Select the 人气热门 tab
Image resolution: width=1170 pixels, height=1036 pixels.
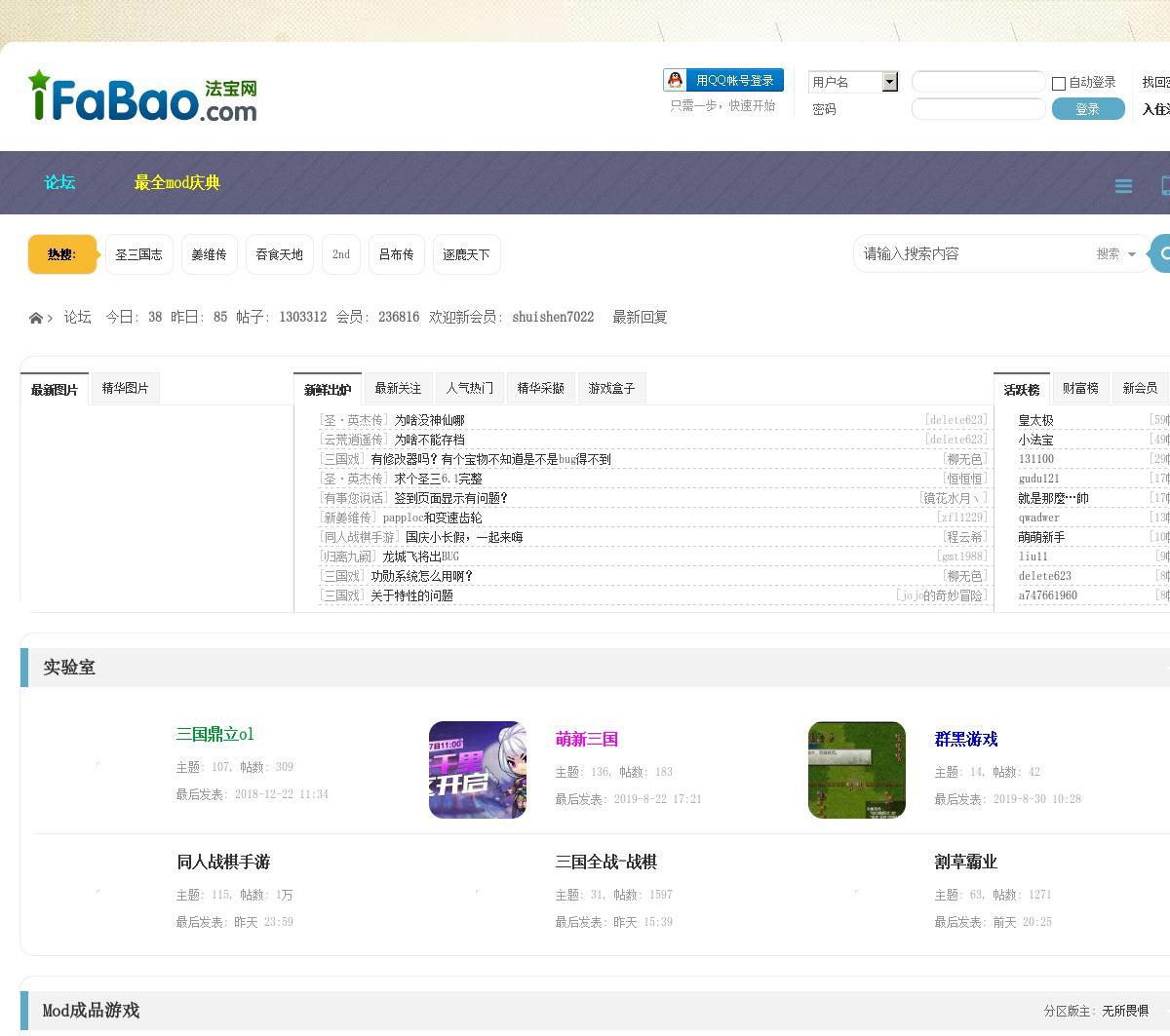[469, 388]
